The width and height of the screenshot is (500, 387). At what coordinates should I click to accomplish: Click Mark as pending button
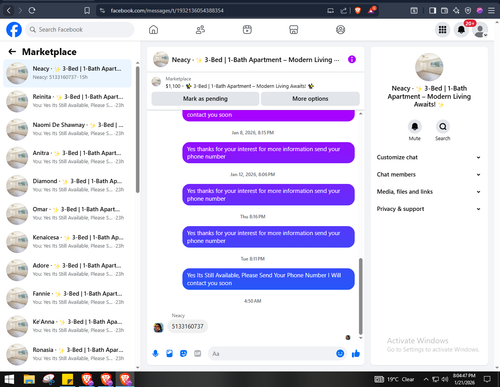pyautogui.click(x=205, y=99)
